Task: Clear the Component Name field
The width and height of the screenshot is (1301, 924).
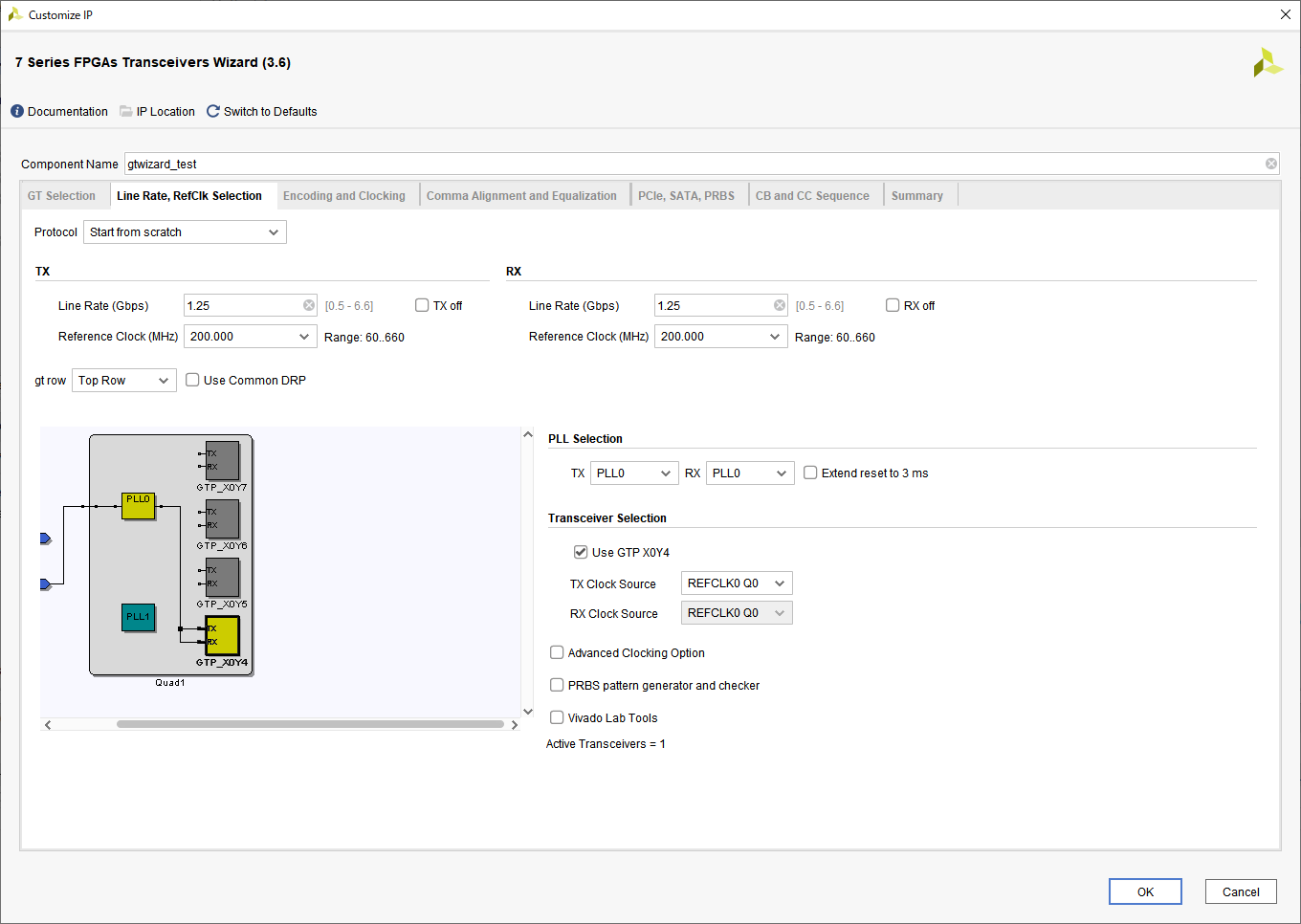Action: [1271, 164]
